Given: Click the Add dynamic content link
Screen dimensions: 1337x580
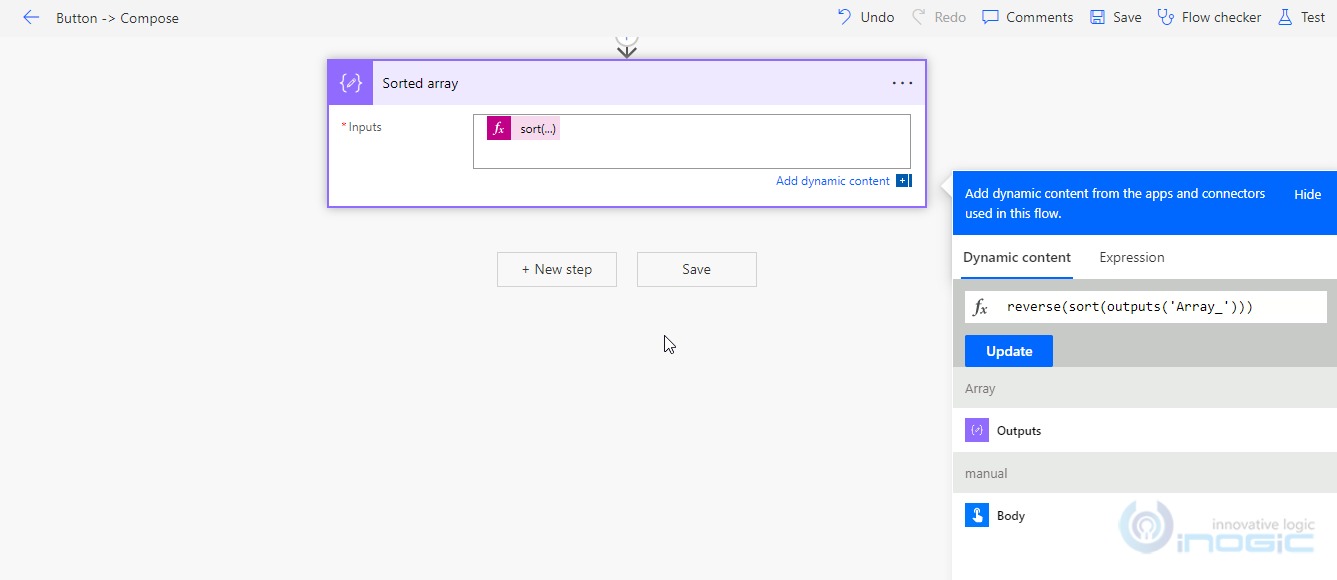Looking at the screenshot, I should tap(832, 181).
